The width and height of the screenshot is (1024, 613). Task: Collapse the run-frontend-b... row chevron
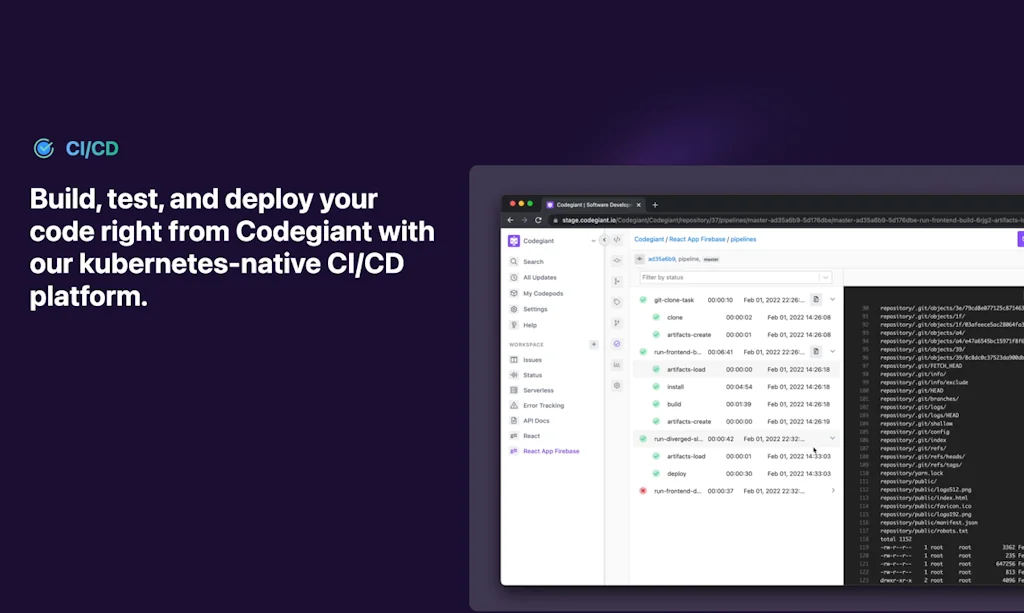point(833,352)
